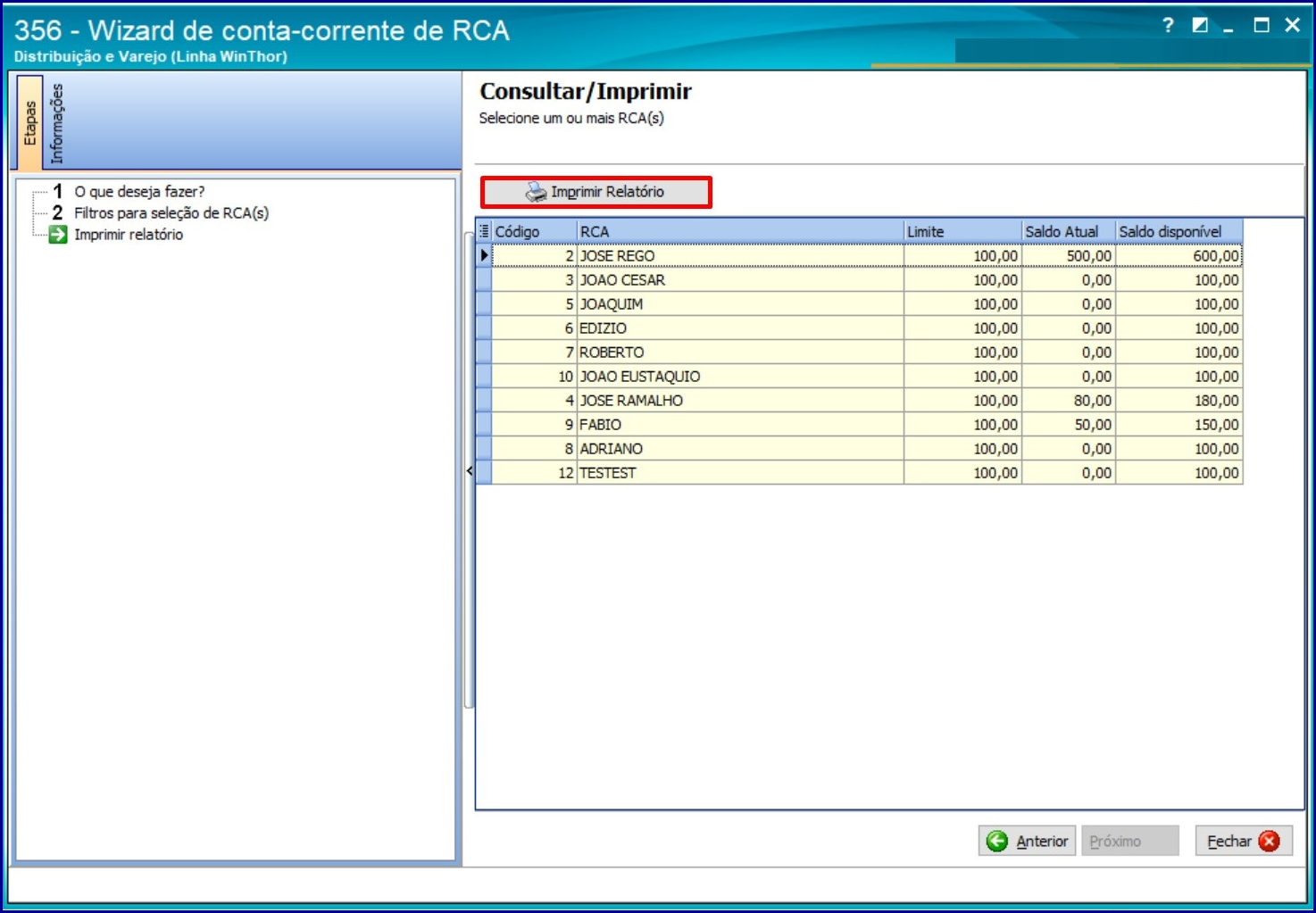Click the printer icon on Imprimir Relatório
The width and height of the screenshot is (1316, 913).
coord(536,192)
